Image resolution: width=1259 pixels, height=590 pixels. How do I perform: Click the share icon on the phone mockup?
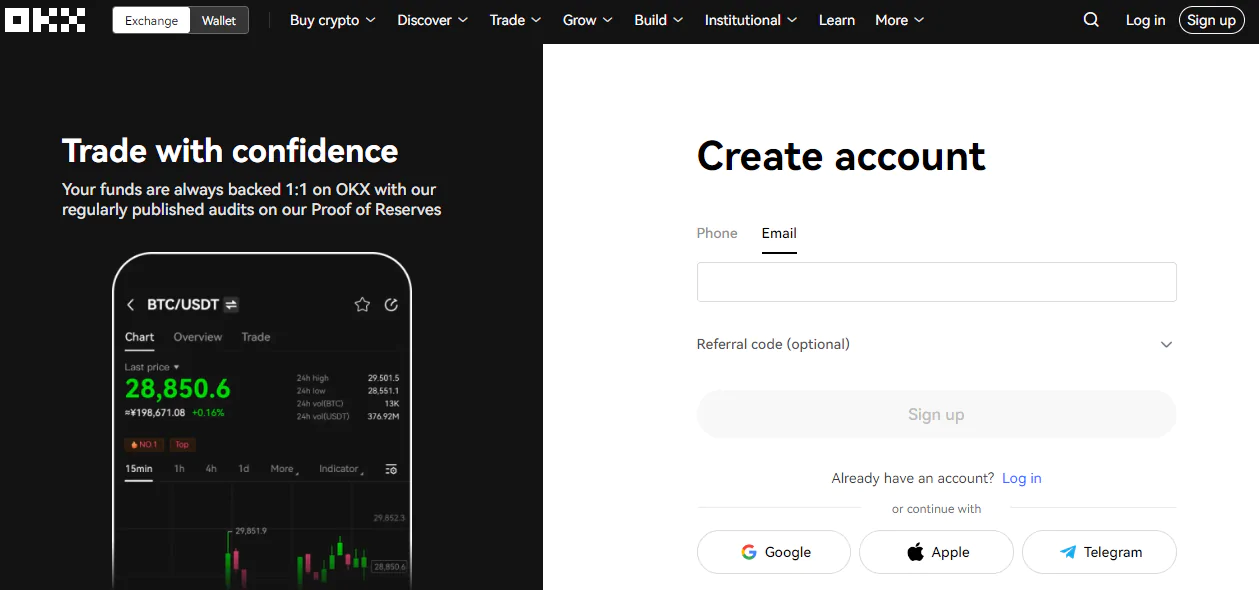[391, 305]
